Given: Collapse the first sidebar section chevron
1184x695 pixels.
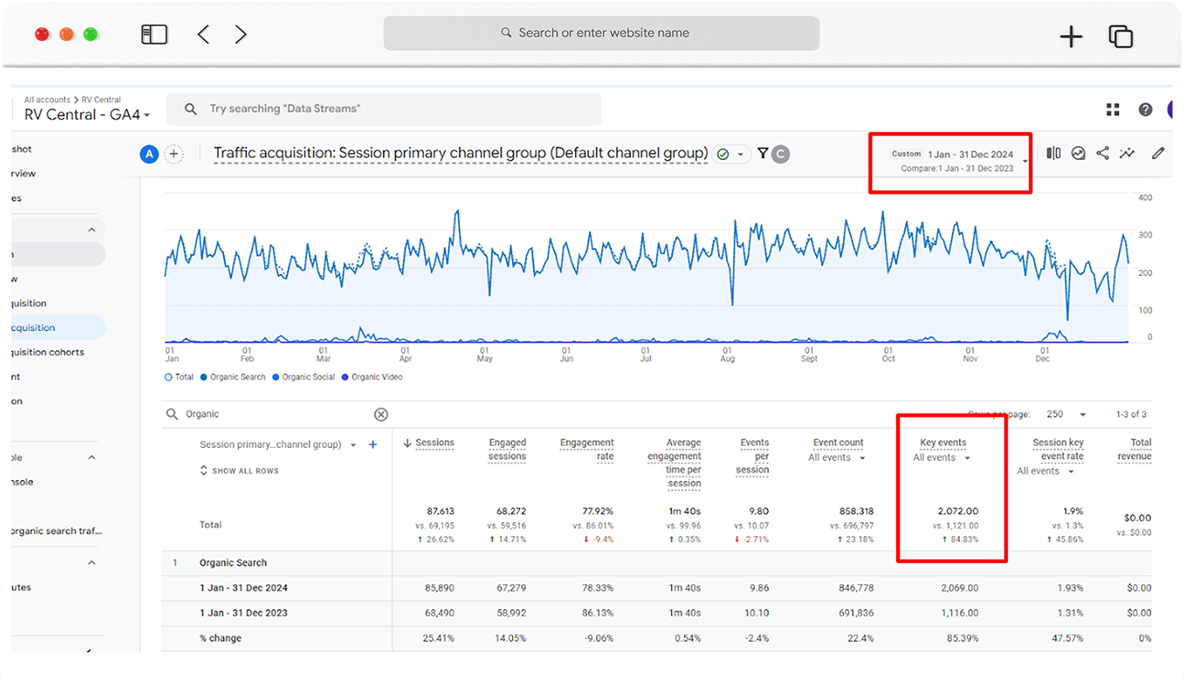Looking at the screenshot, I should pos(91,230).
